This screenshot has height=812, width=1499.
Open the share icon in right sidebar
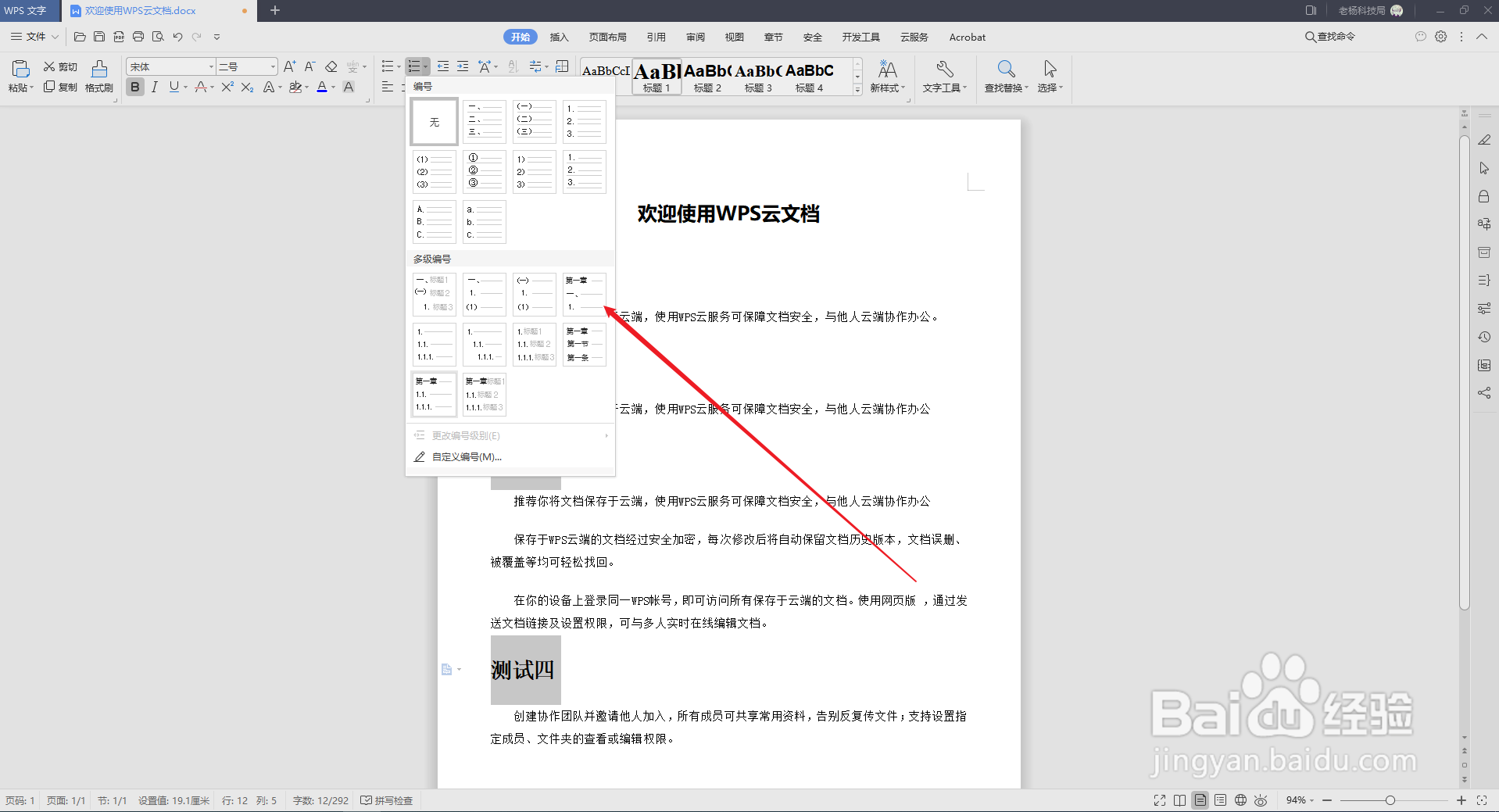pyautogui.click(x=1484, y=393)
